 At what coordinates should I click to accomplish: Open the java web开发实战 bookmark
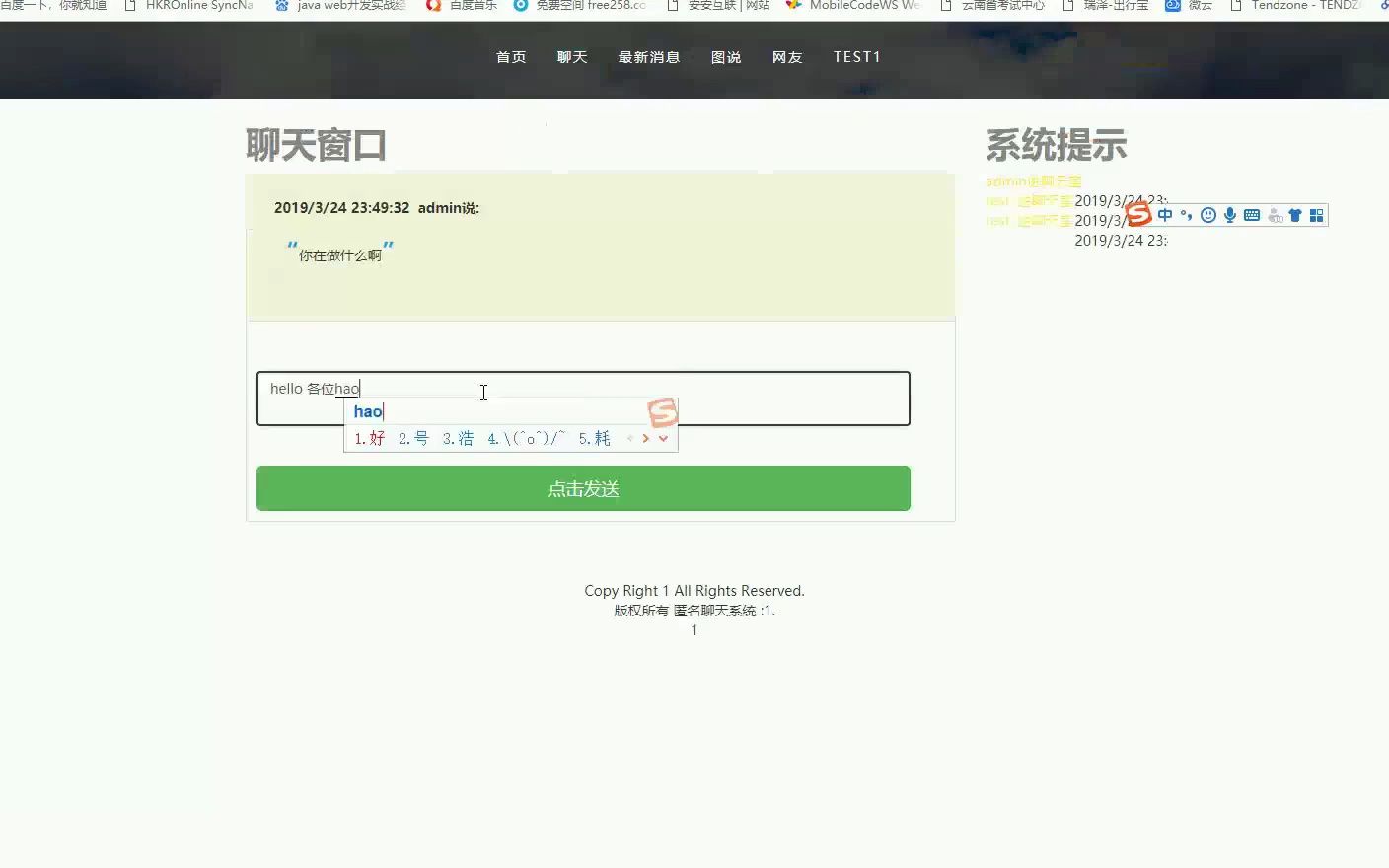coord(341,5)
